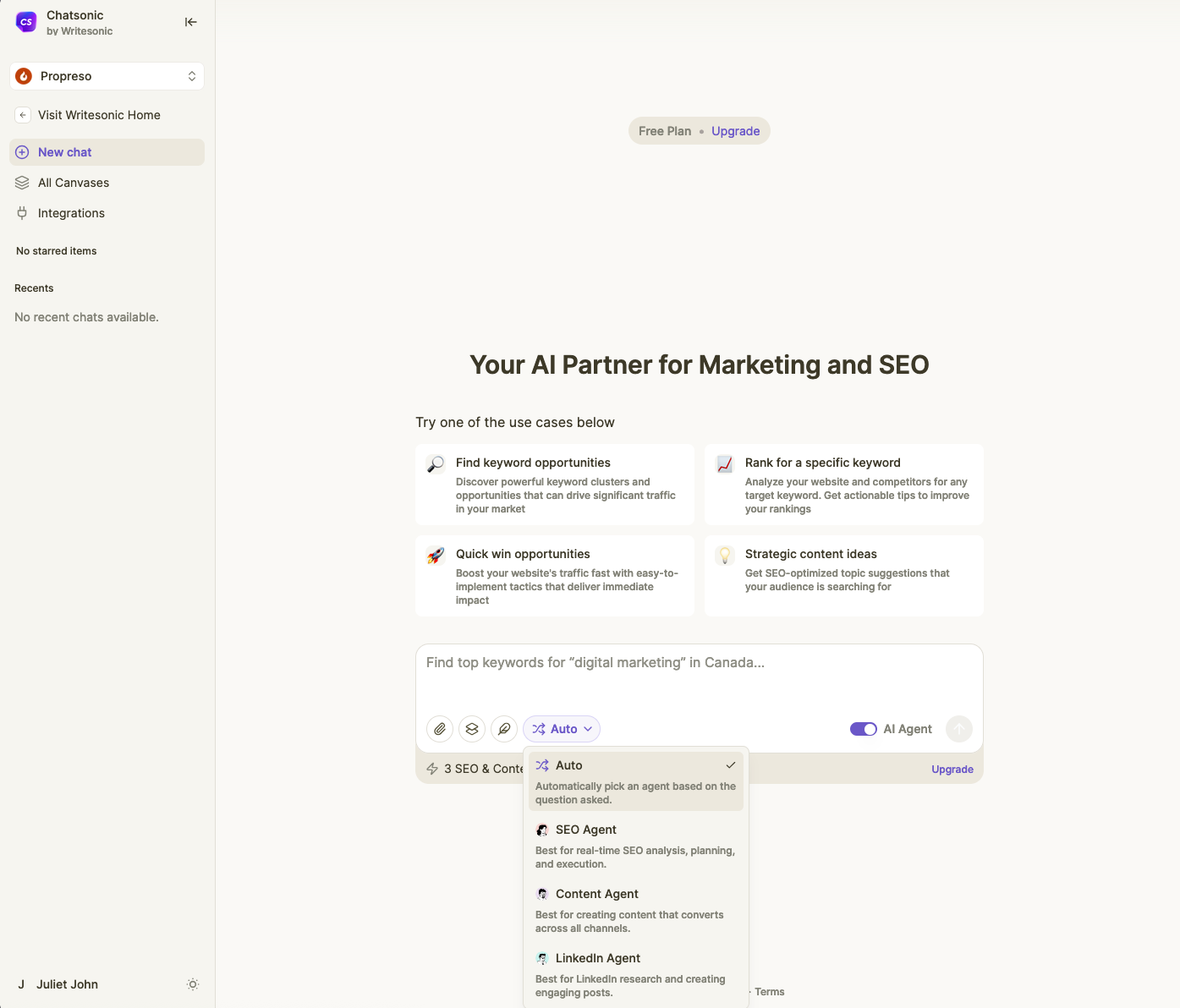Select Quick win opportunities use case
This screenshot has width=1180, height=1008.
(x=555, y=576)
